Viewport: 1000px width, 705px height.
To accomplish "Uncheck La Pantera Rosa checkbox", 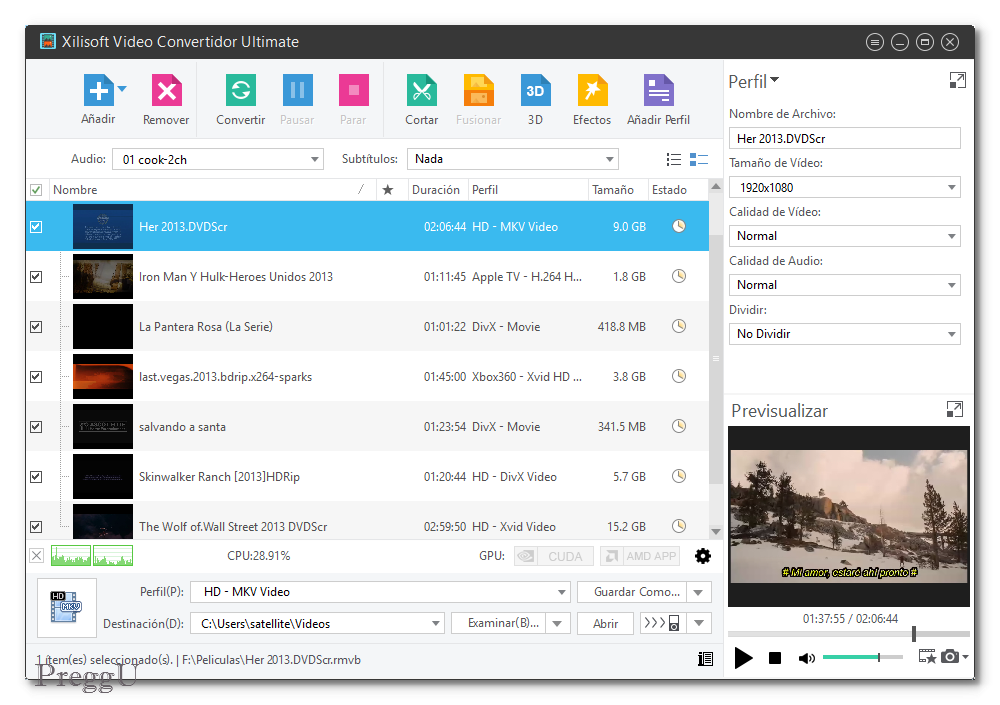I will pyautogui.click(x=36, y=327).
